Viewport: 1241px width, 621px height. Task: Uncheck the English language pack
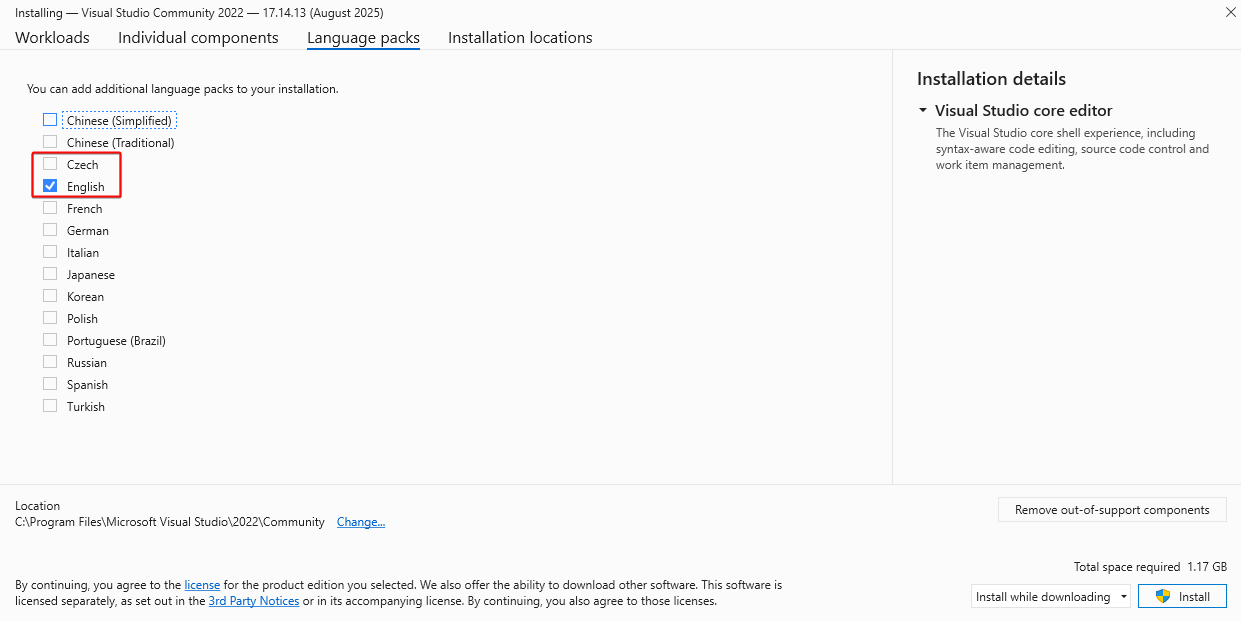pyautogui.click(x=50, y=186)
